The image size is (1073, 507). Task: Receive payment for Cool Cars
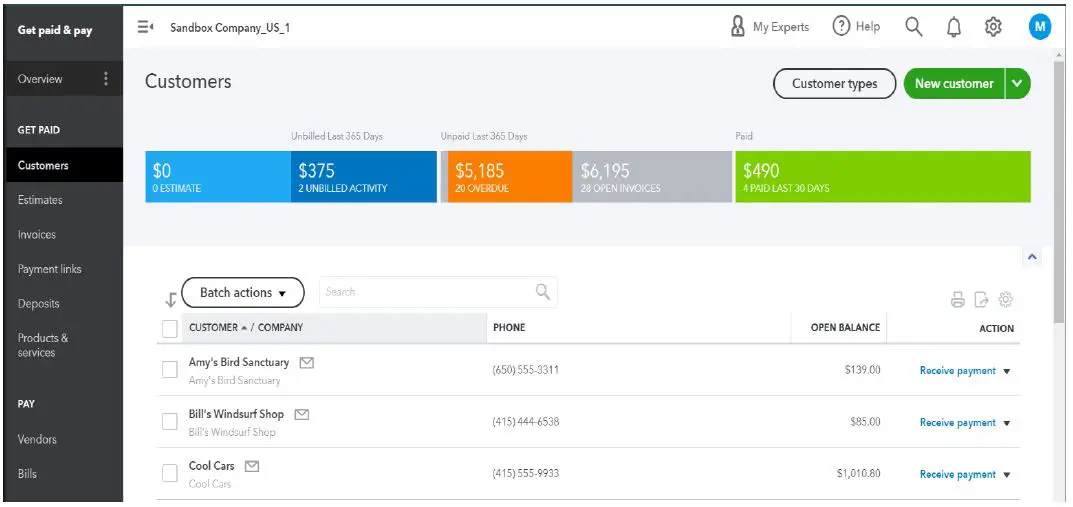coord(957,474)
